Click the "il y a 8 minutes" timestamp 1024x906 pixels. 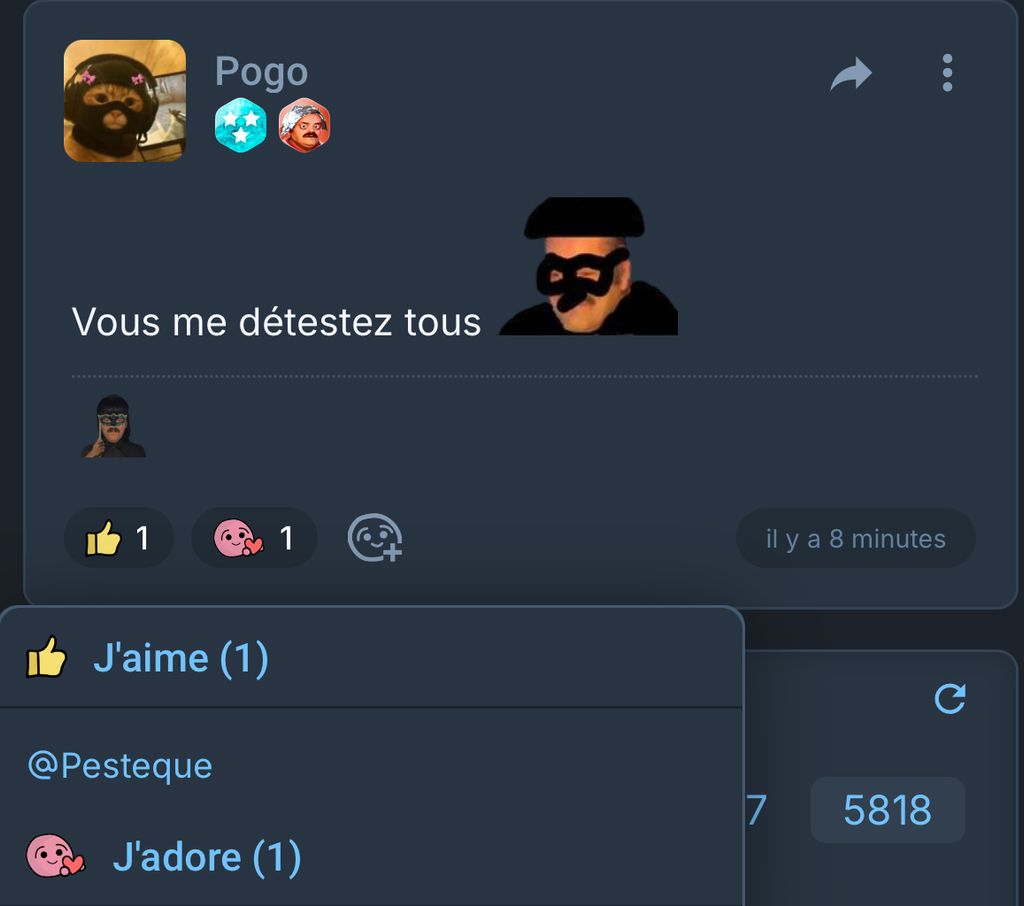click(x=856, y=539)
